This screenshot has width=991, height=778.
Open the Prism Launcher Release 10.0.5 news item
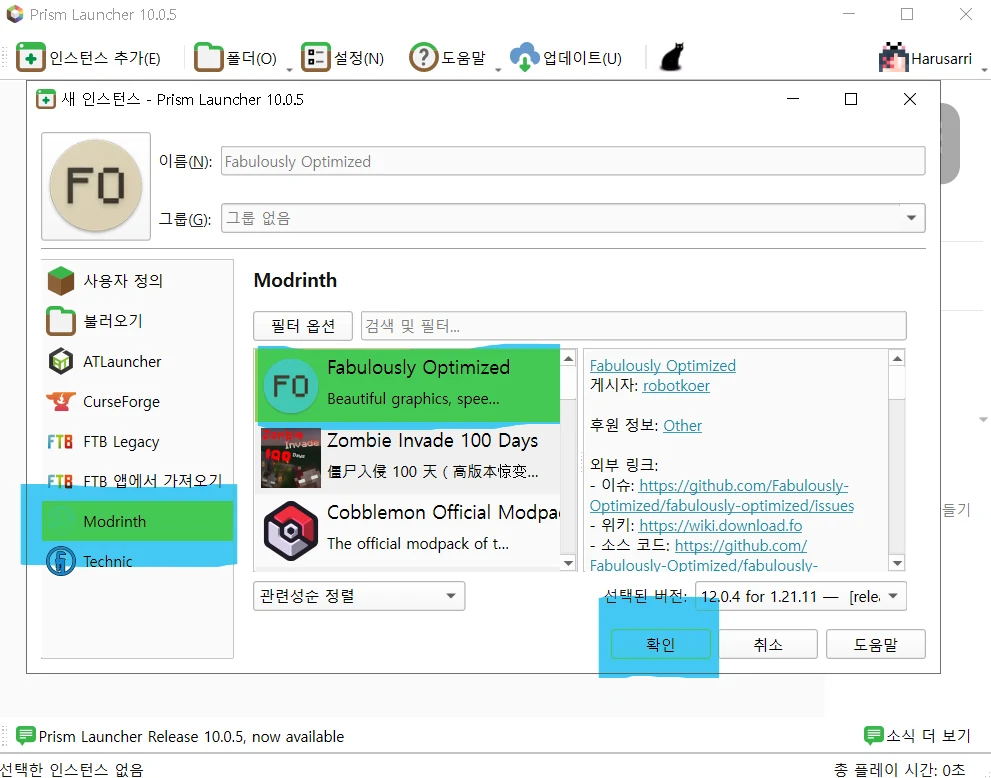pos(192,736)
